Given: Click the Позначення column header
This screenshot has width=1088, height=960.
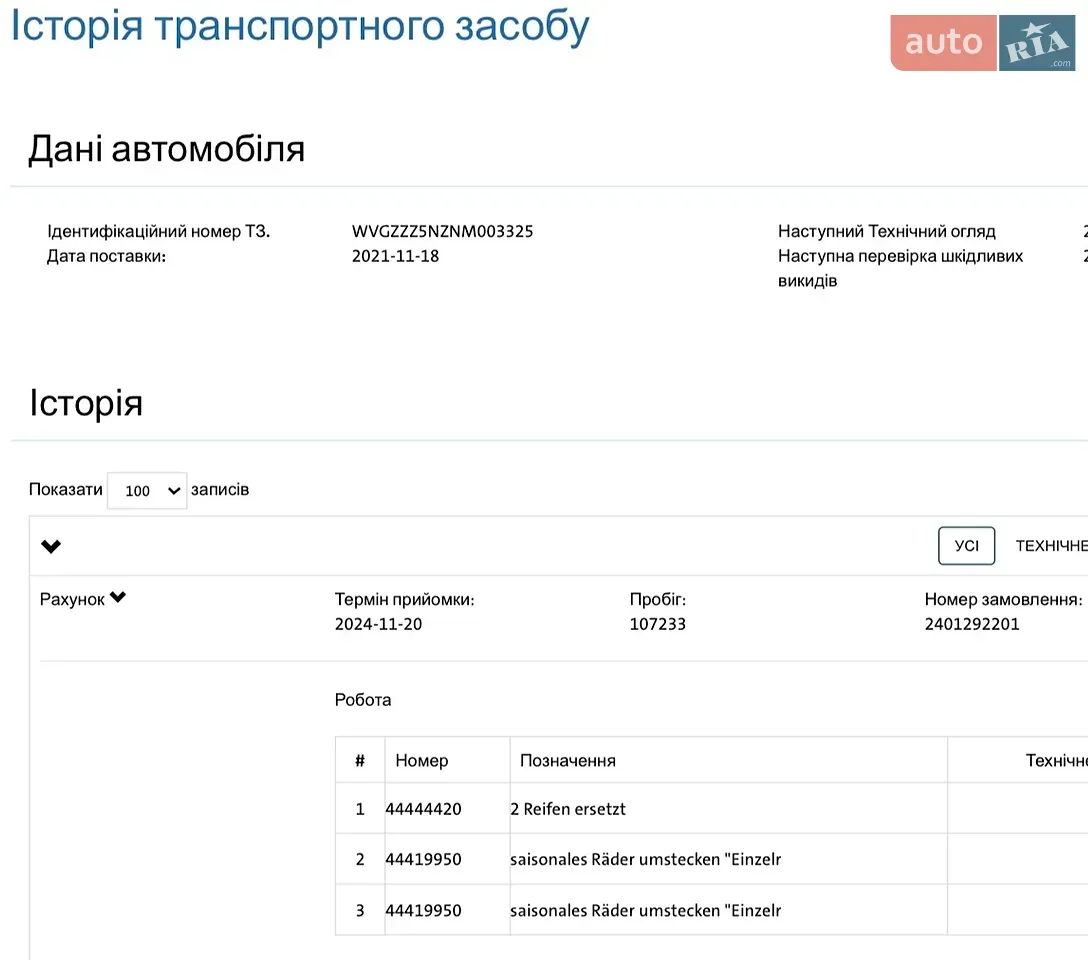Looking at the screenshot, I should tap(568, 760).
